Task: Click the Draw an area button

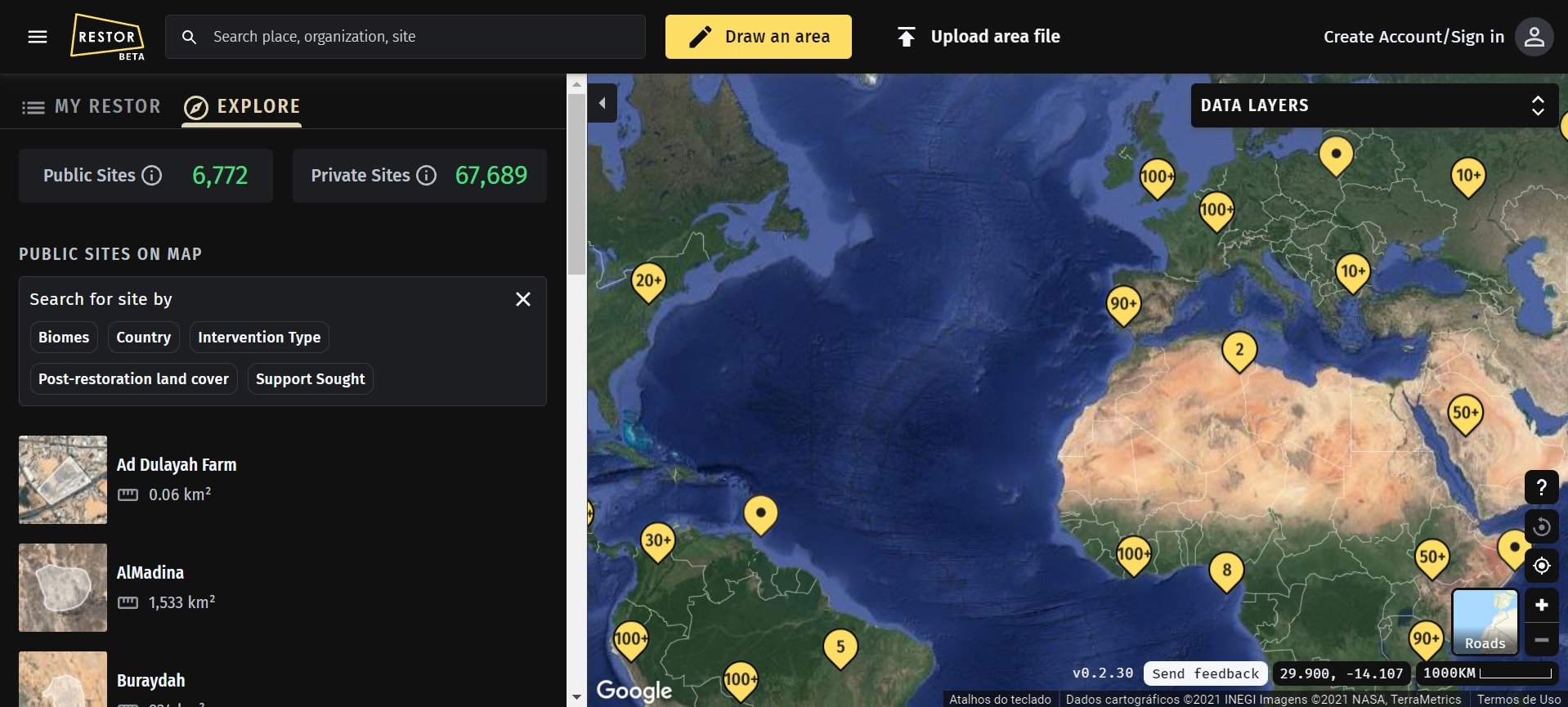Action: tap(758, 37)
